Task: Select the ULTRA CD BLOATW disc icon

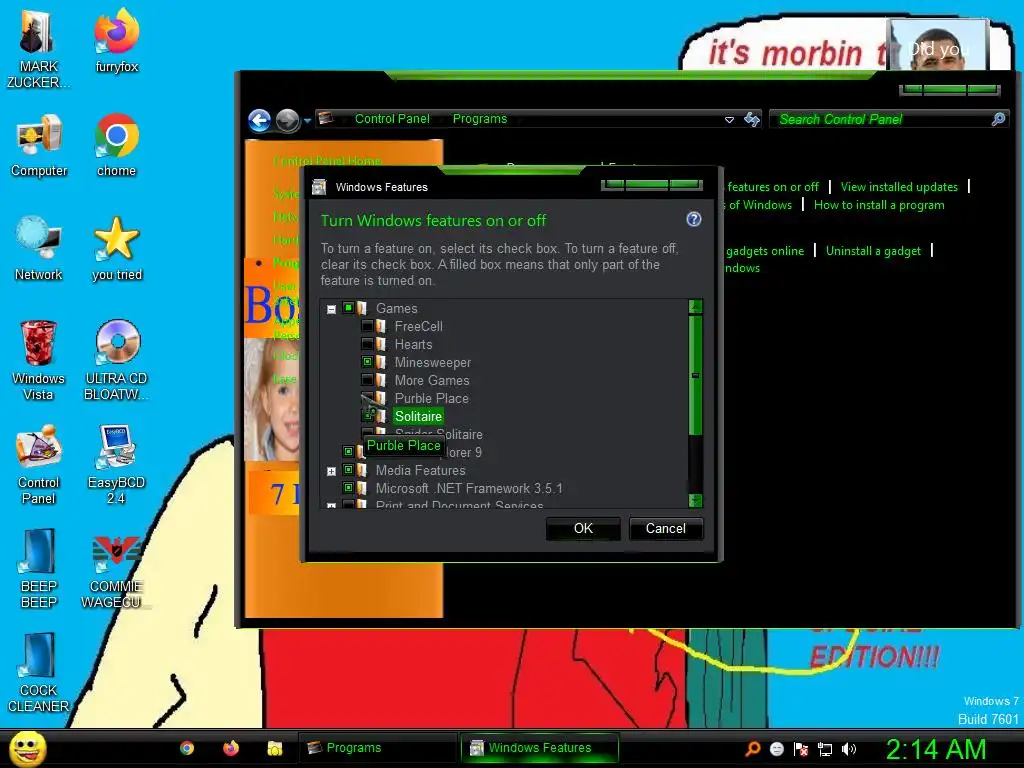Action: tap(116, 361)
